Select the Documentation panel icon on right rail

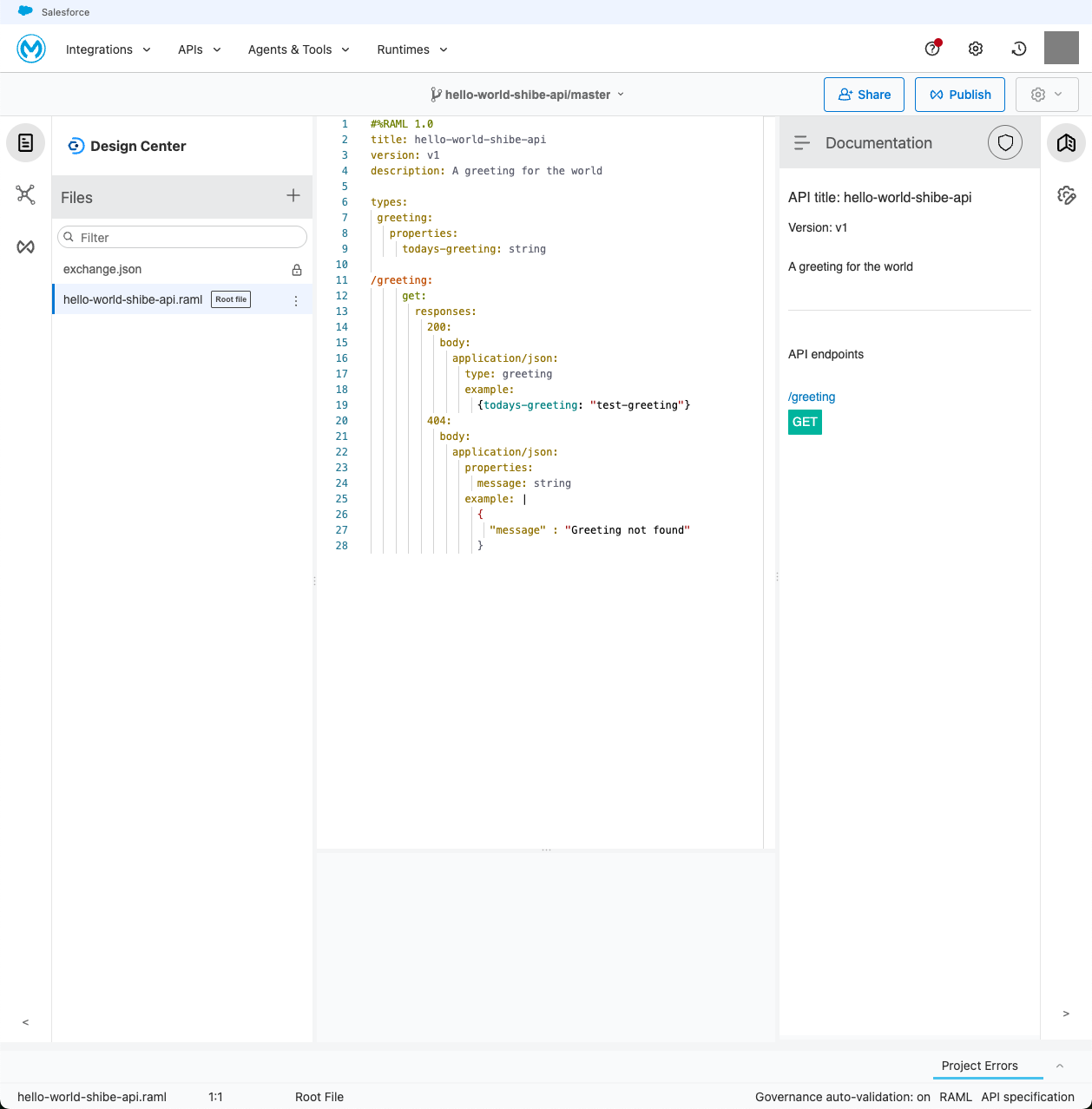[x=1066, y=142]
